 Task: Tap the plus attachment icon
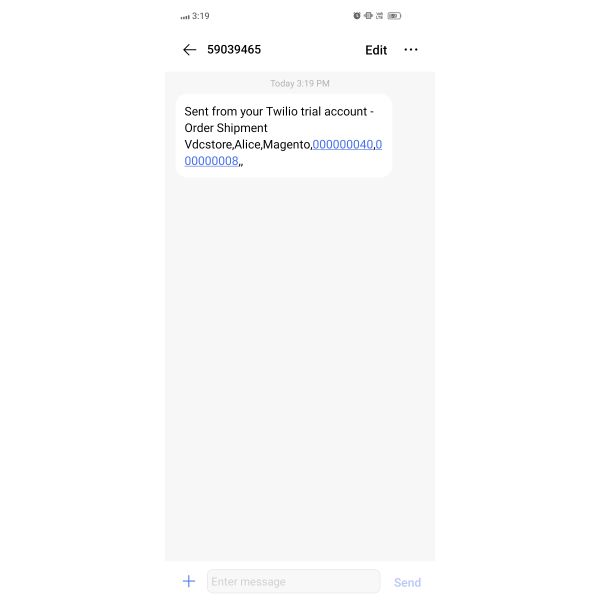tap(189, 581)
